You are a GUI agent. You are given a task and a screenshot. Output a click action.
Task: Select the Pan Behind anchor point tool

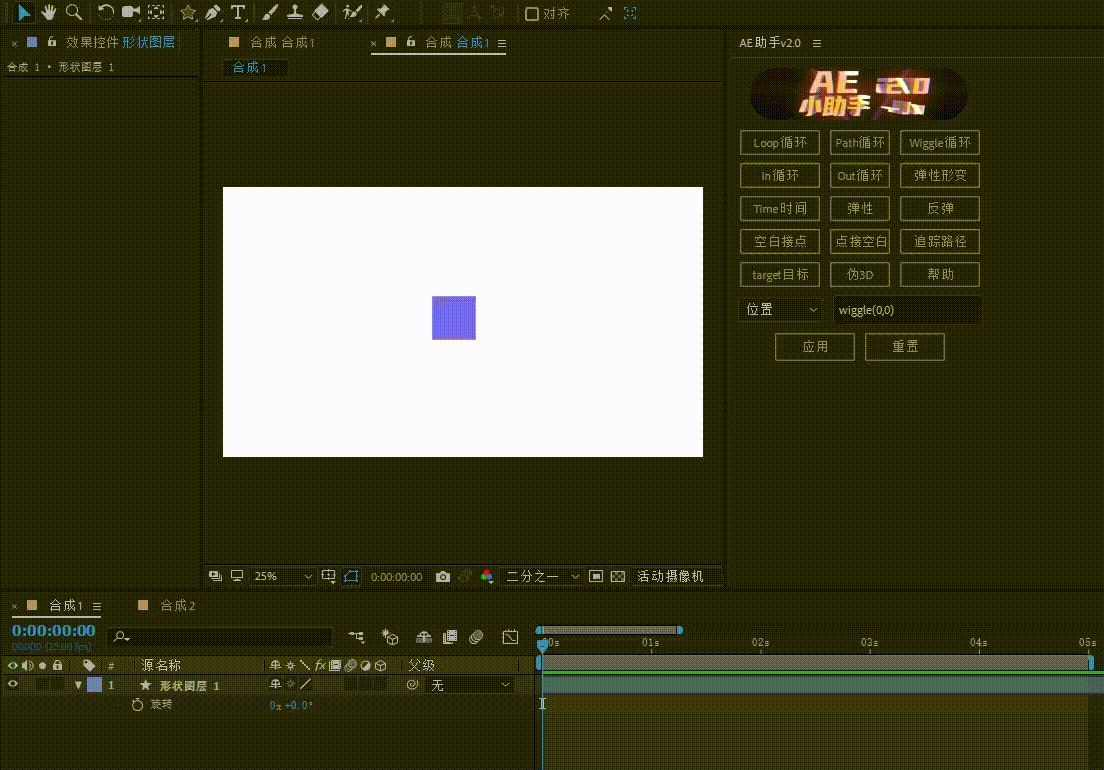coord(156,13)
